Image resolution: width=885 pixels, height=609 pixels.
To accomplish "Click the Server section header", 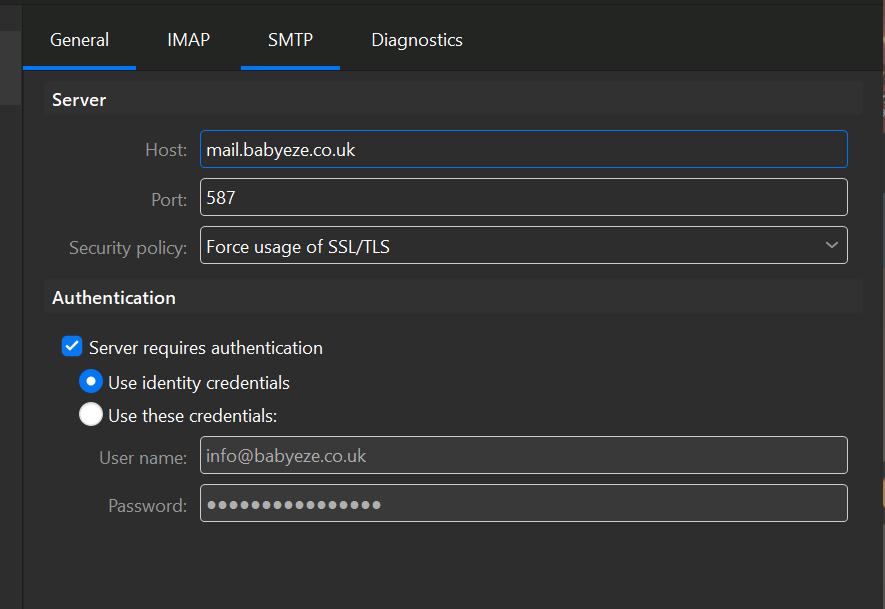I will click(x=79, y=100).
